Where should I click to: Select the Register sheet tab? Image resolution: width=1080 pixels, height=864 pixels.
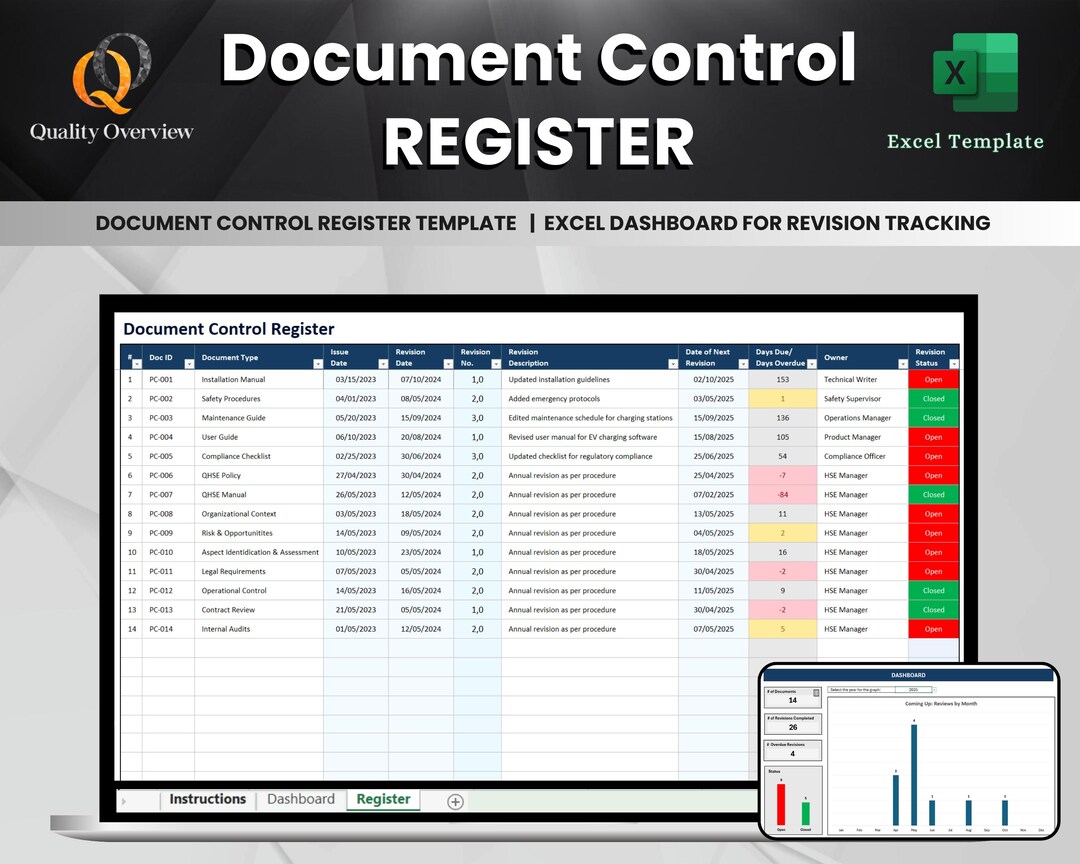tap(383, 800)
